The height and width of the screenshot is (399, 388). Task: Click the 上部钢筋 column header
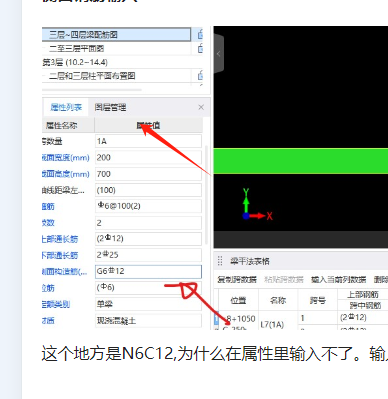coord(363,294)
